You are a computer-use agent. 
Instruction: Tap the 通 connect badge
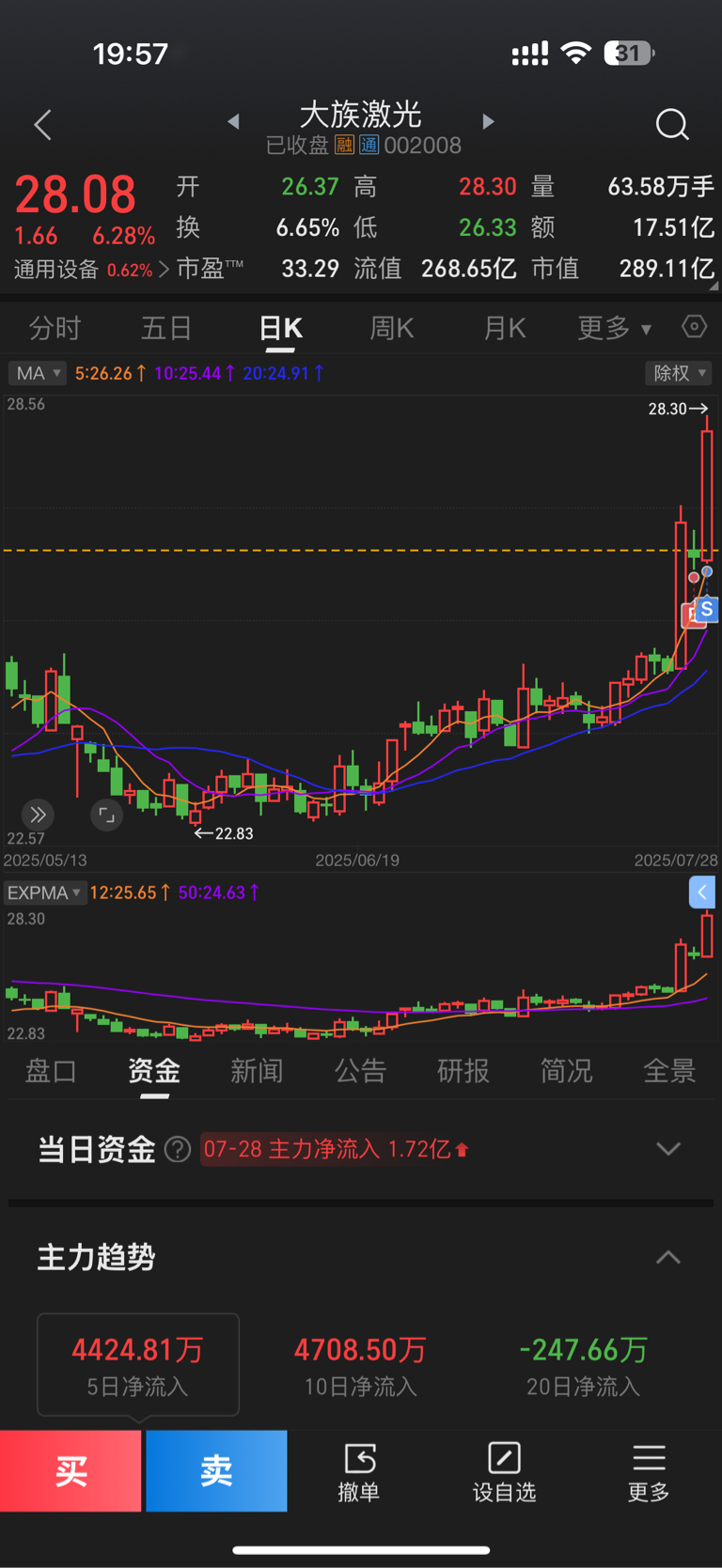pyautogui.click(x=369, y=145)
